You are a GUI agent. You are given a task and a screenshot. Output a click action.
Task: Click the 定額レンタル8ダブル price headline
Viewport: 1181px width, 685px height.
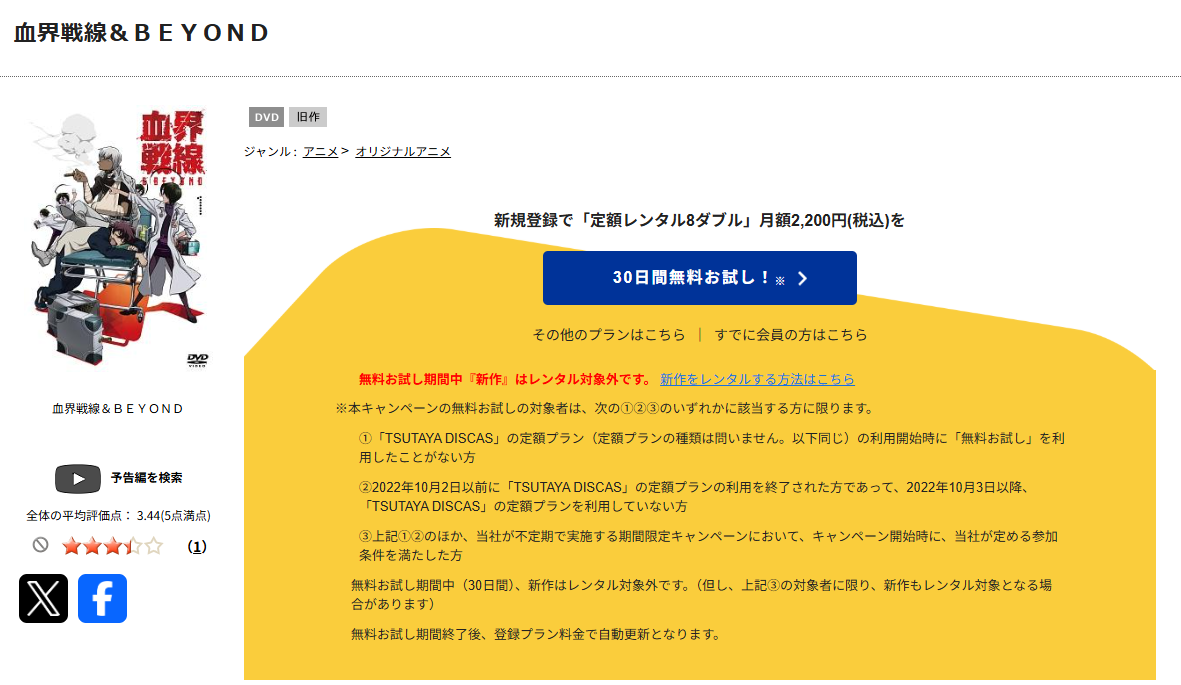tap(700, 220)
